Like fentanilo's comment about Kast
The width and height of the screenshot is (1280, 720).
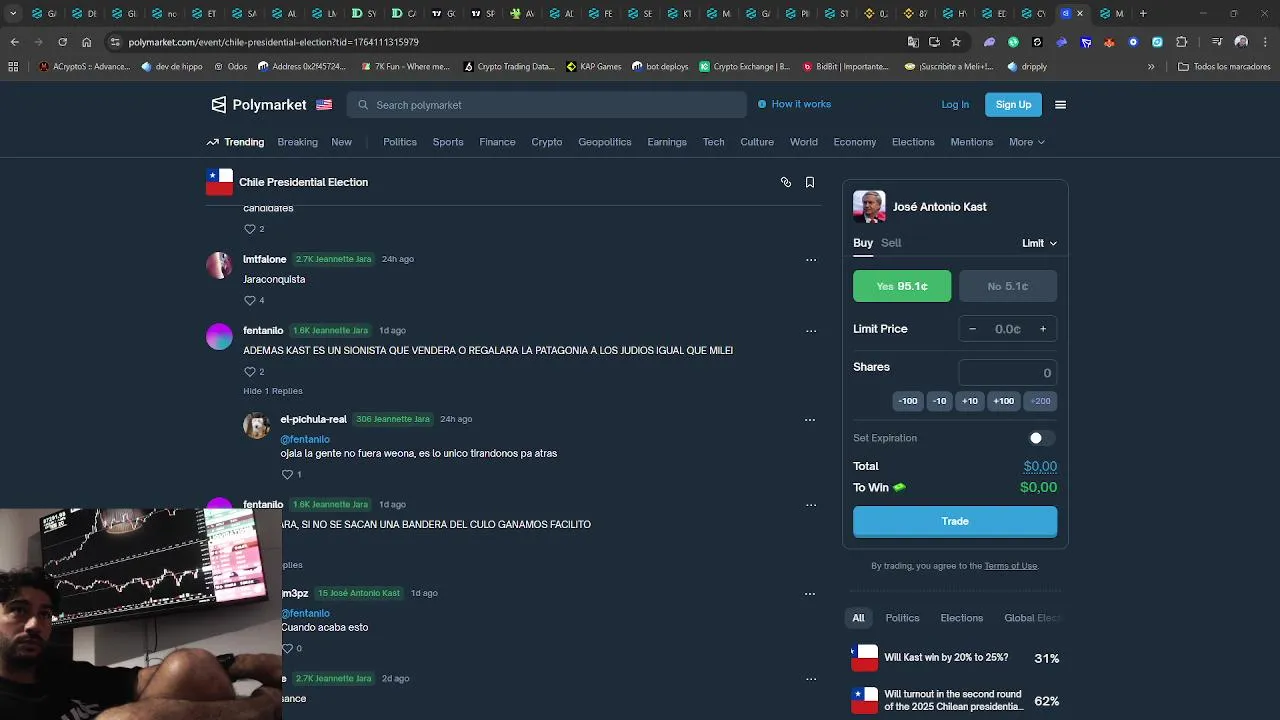click(x=250, y=371)
